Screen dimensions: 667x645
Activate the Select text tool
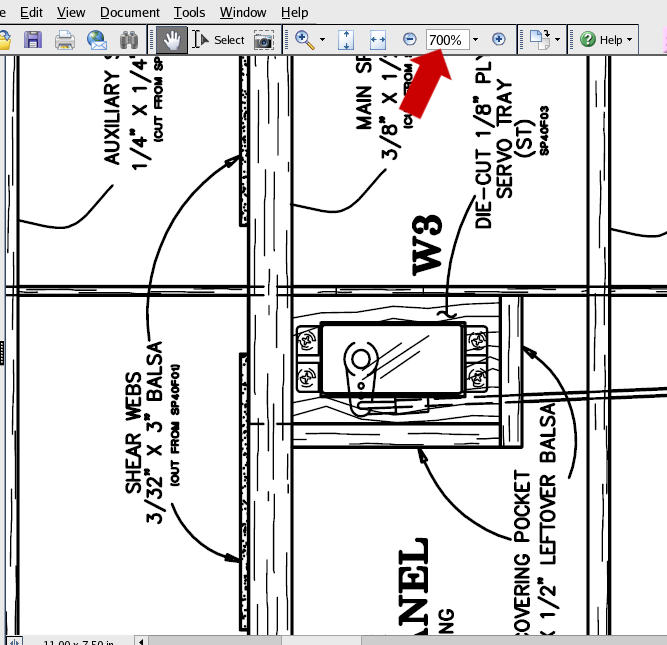pos(219,40)
